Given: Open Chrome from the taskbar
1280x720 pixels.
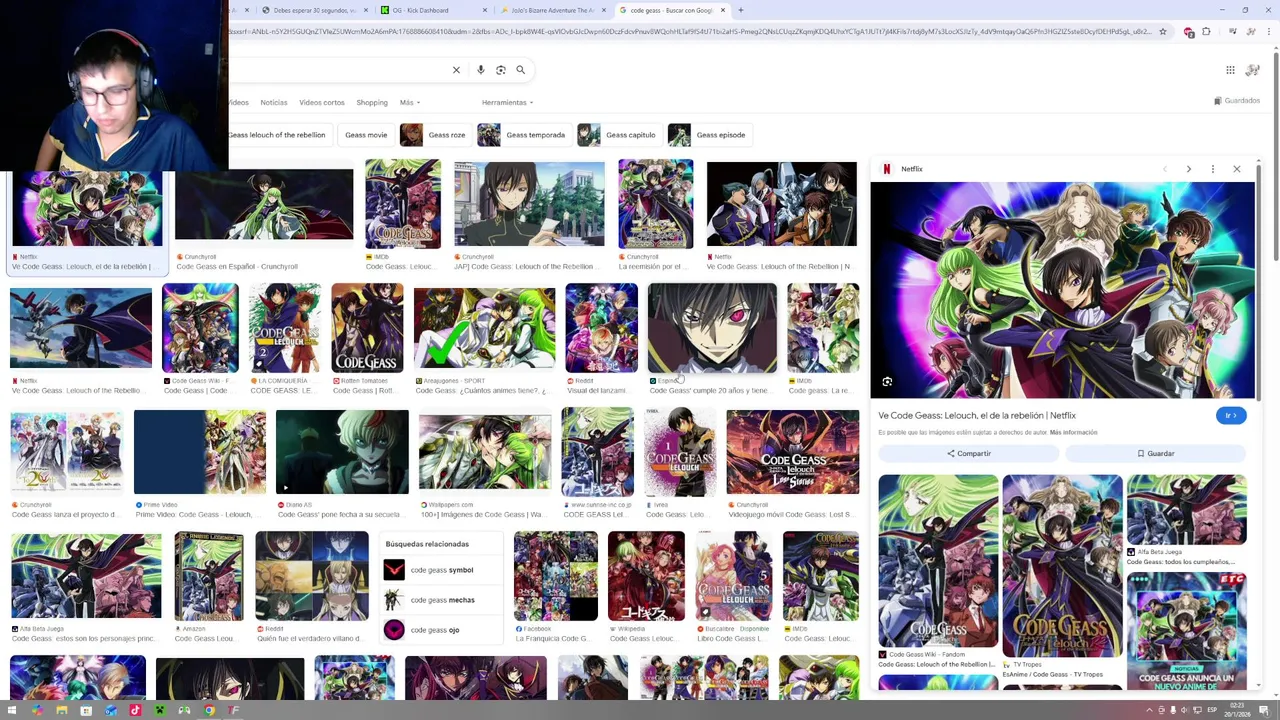Looking at the screenshot, I should coord(209,711).
